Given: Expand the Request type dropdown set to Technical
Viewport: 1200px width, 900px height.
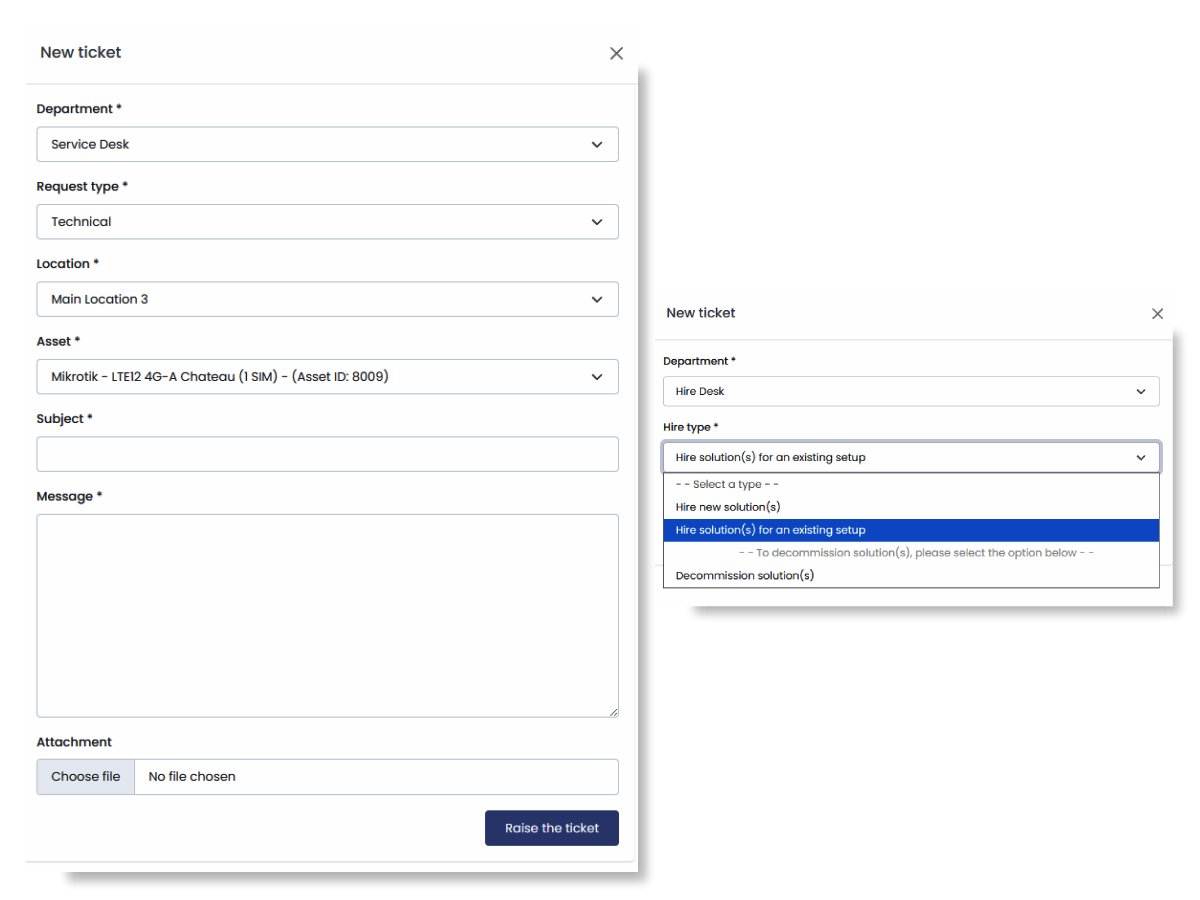Looking at the screenshot, I should [x=327, y=222].
